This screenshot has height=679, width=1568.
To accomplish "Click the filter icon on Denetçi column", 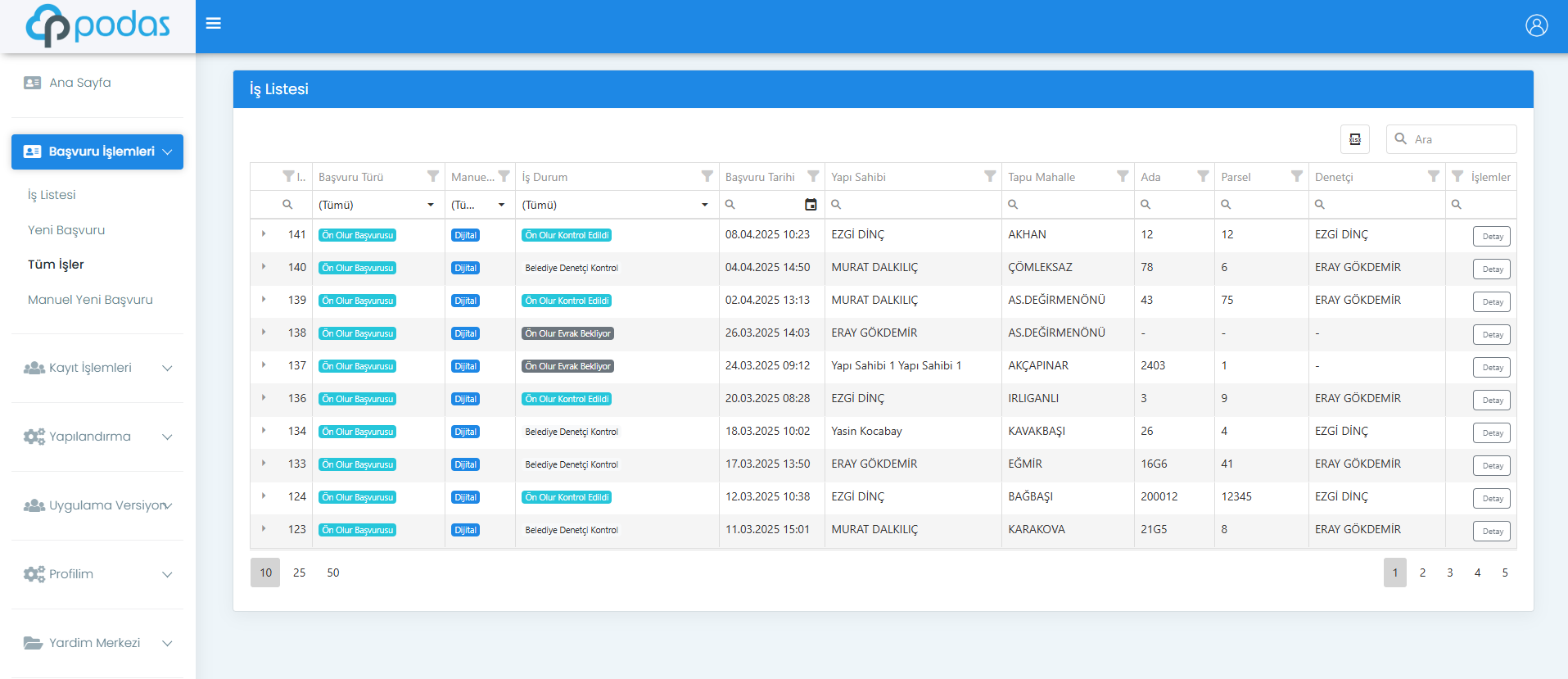I will click(1433, 176).
